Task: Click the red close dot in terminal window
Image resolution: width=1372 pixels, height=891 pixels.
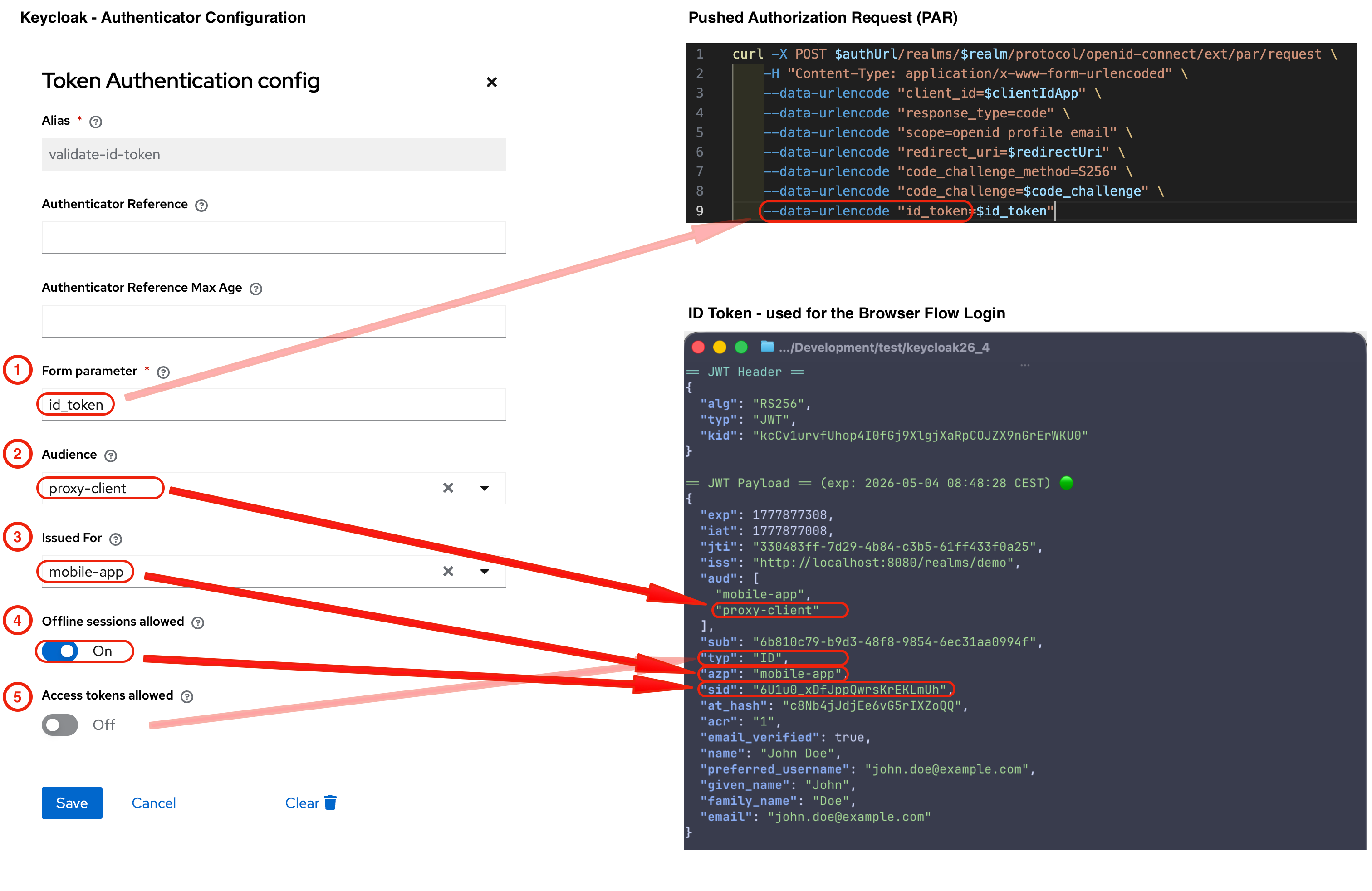Action: pyautogui.click(x=698, y=347)
